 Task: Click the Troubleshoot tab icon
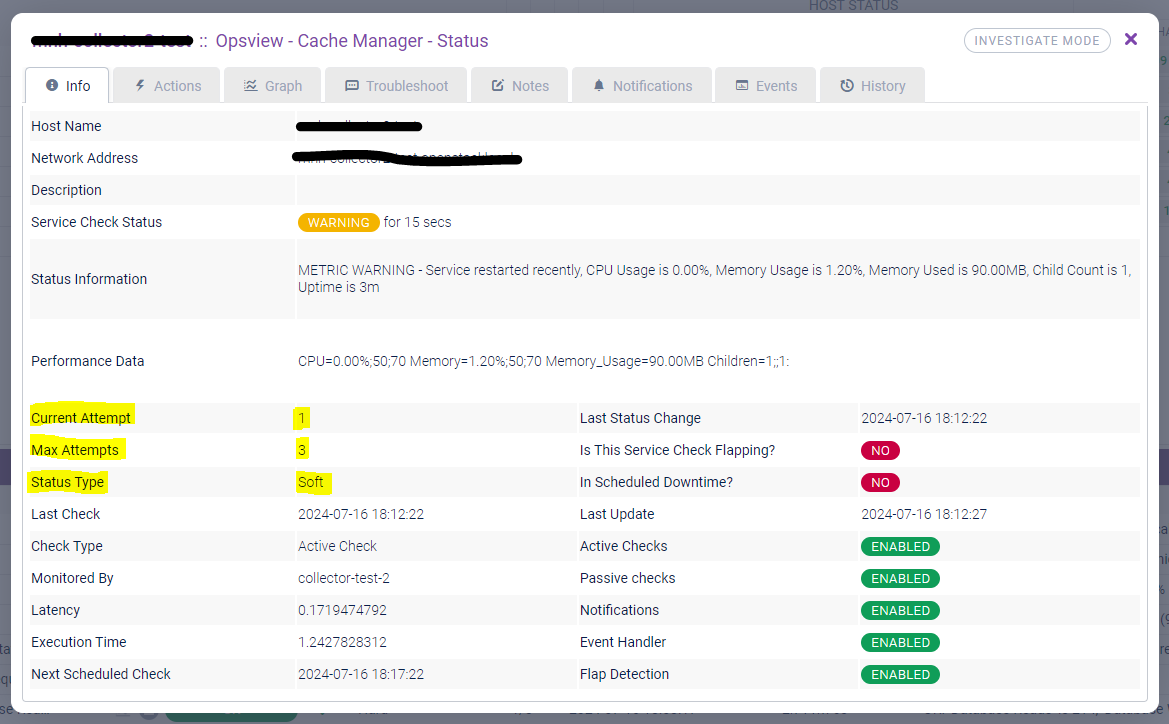[x=352, y=86]
